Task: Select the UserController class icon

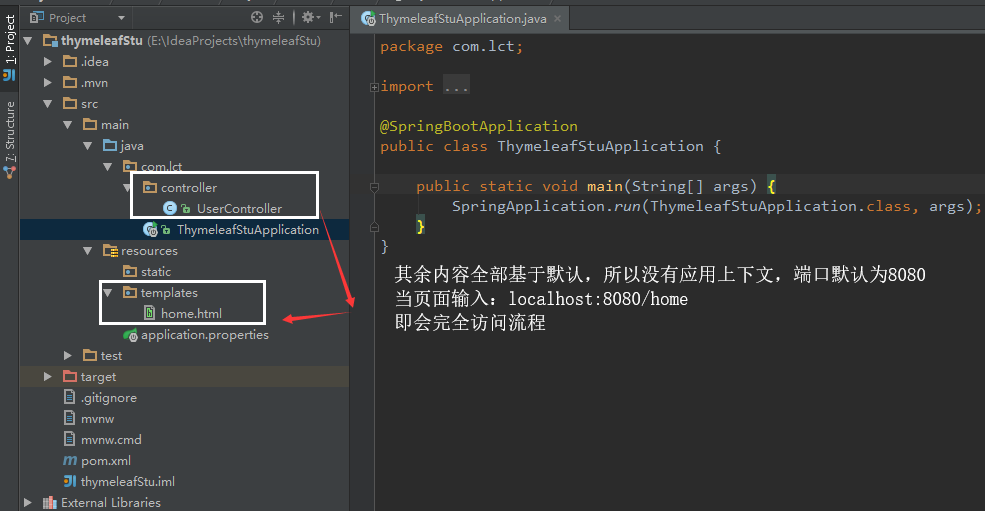Action: (170, 208)
